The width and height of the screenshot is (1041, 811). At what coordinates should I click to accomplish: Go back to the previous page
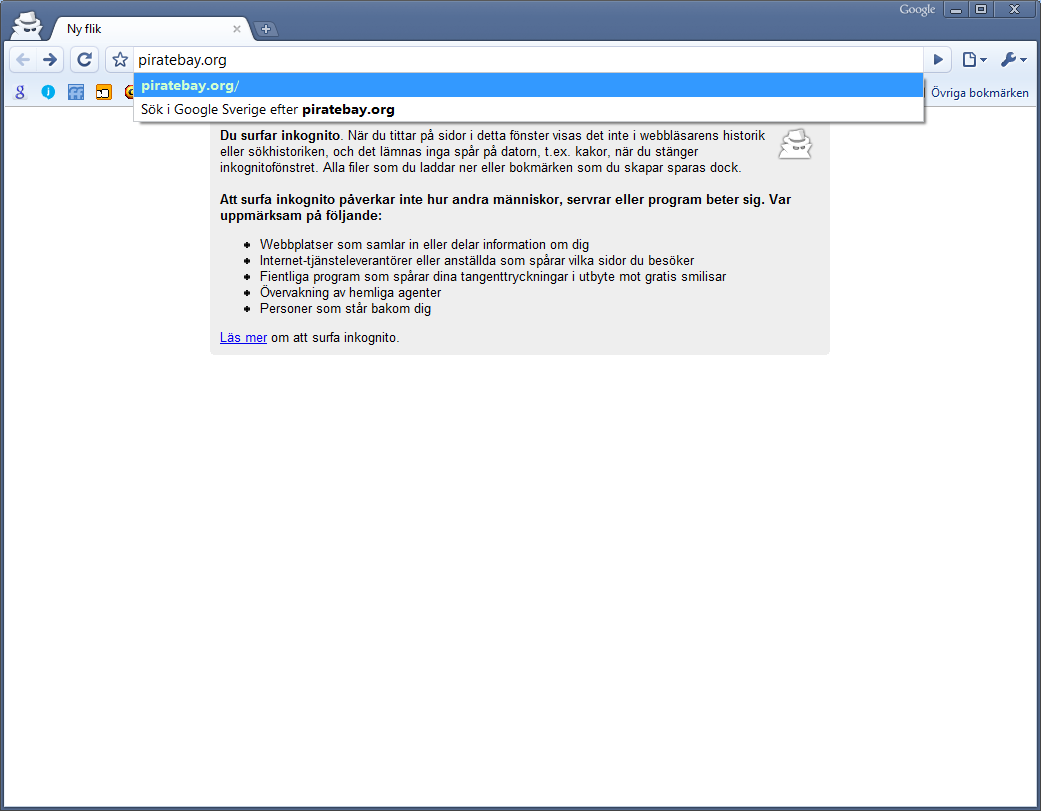[x=23, y=60]
